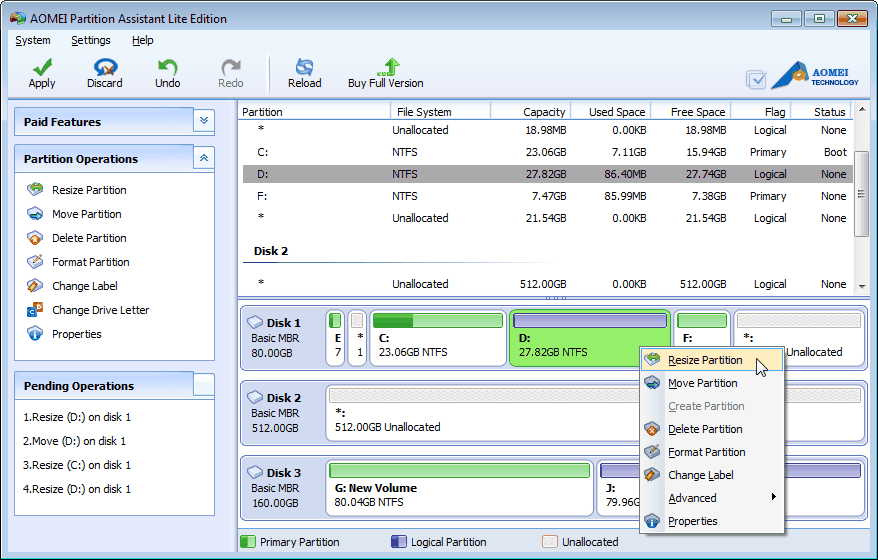
Task: Open the Help menu
Action: (142, 40)
